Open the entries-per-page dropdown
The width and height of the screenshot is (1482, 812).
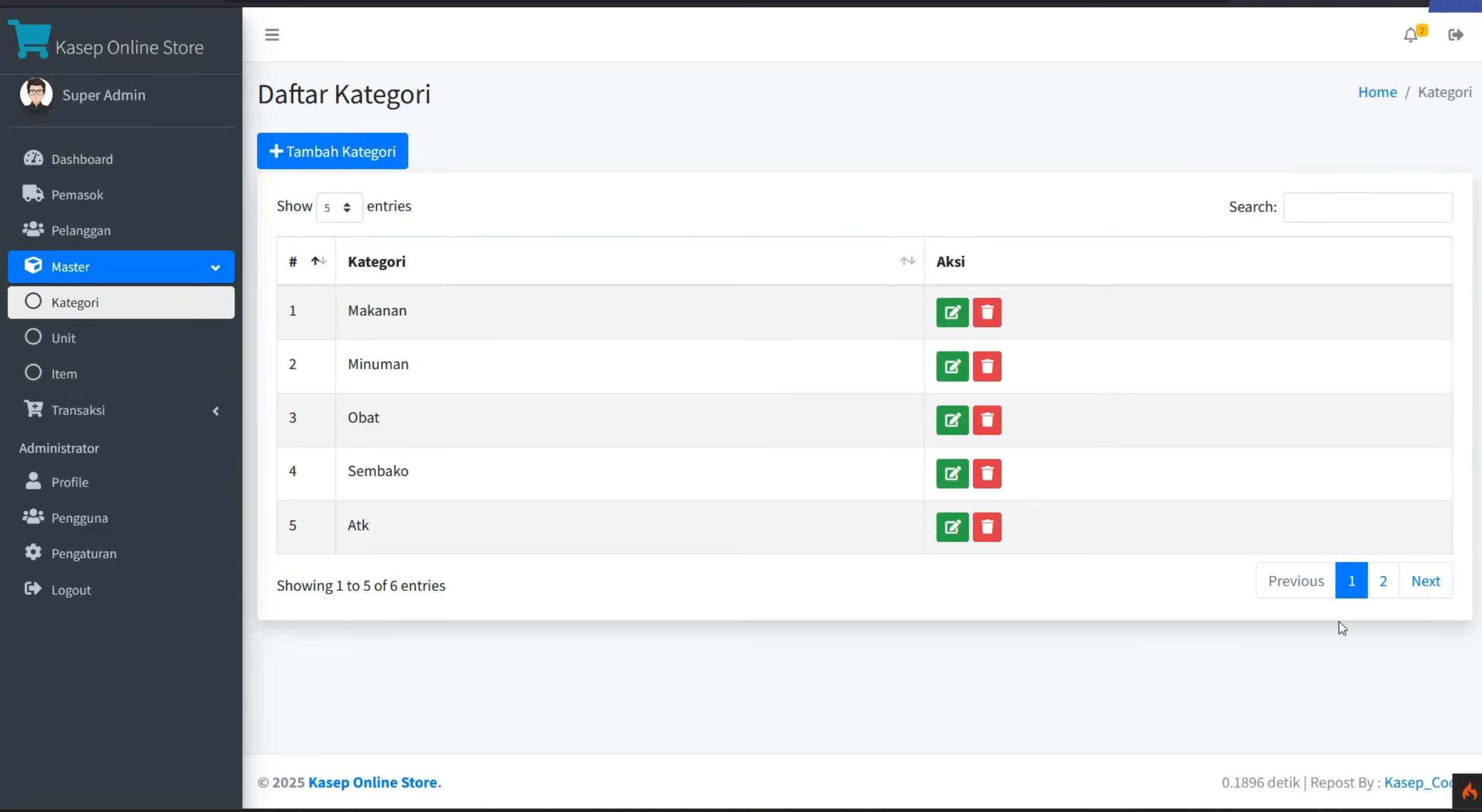click(x=339, y=207)
